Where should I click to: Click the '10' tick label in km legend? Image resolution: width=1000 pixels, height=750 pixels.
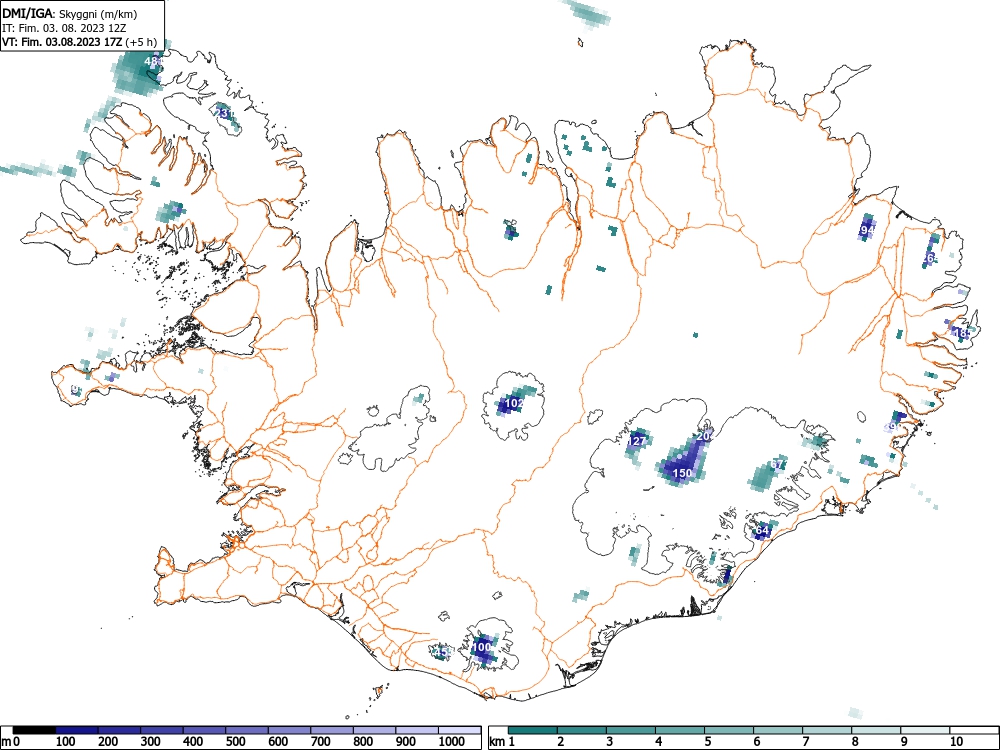pyautogui.click(x=956, y=742)
